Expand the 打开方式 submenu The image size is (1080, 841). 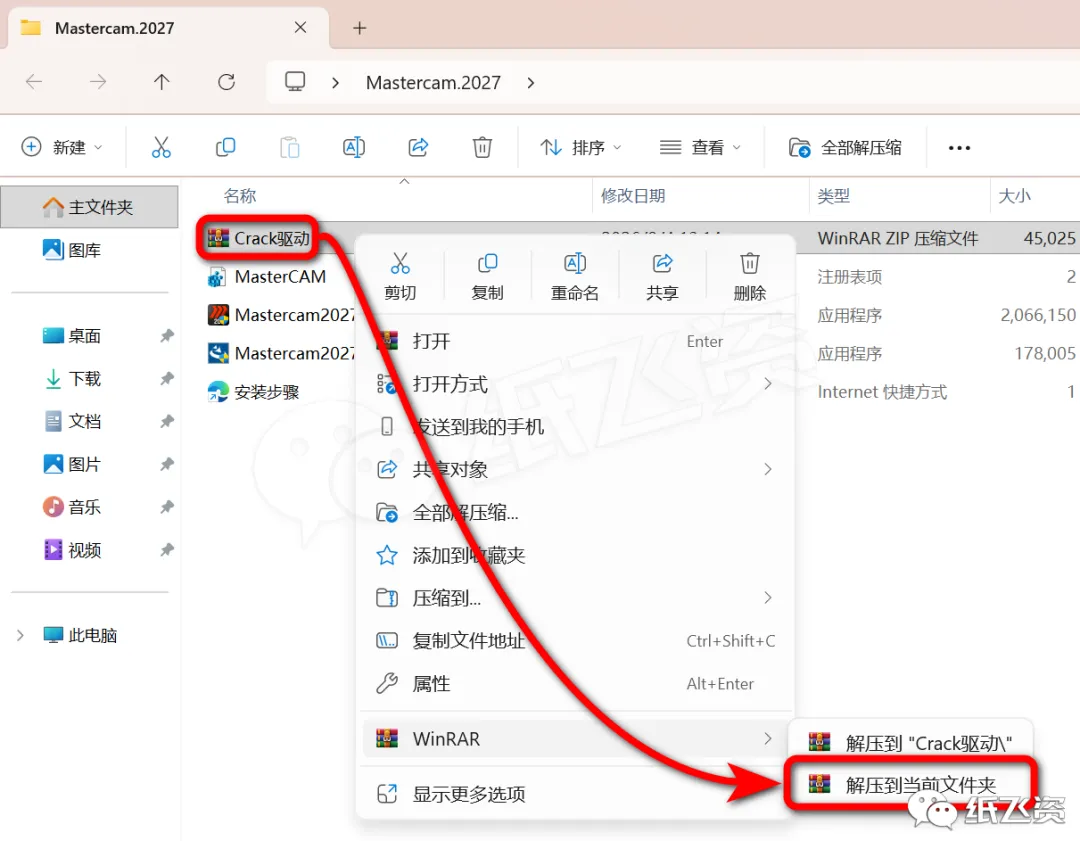[767, 384]
